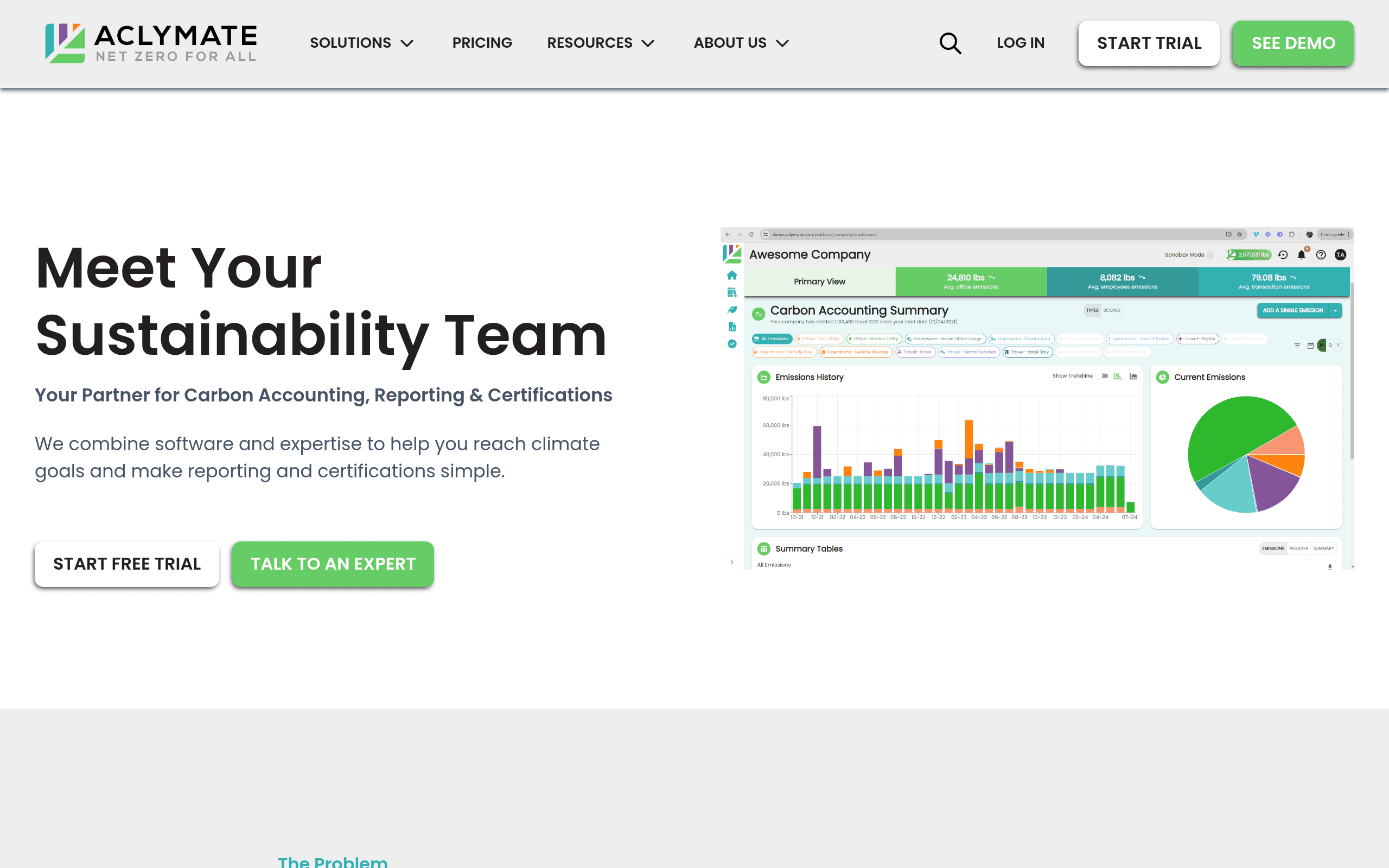
Task: Switch summary to Scopes view
Action: click(1111, 310)
